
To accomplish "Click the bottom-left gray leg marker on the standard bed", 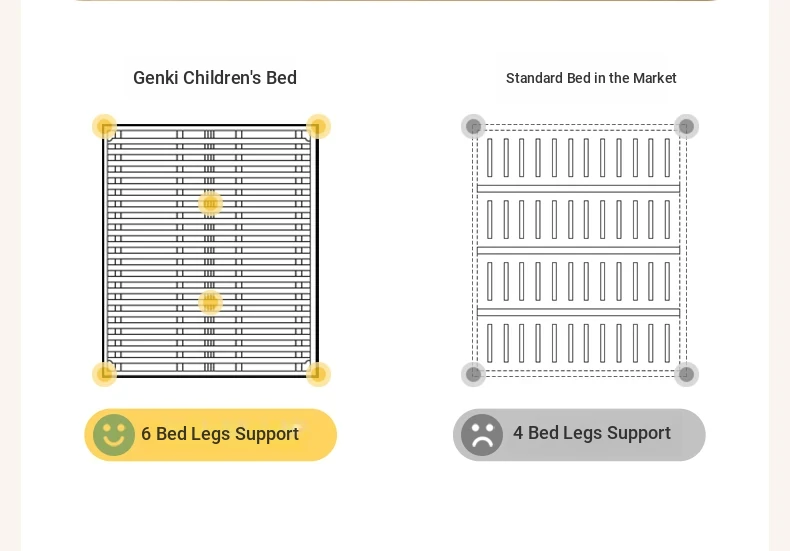I will tap(474, 374).
